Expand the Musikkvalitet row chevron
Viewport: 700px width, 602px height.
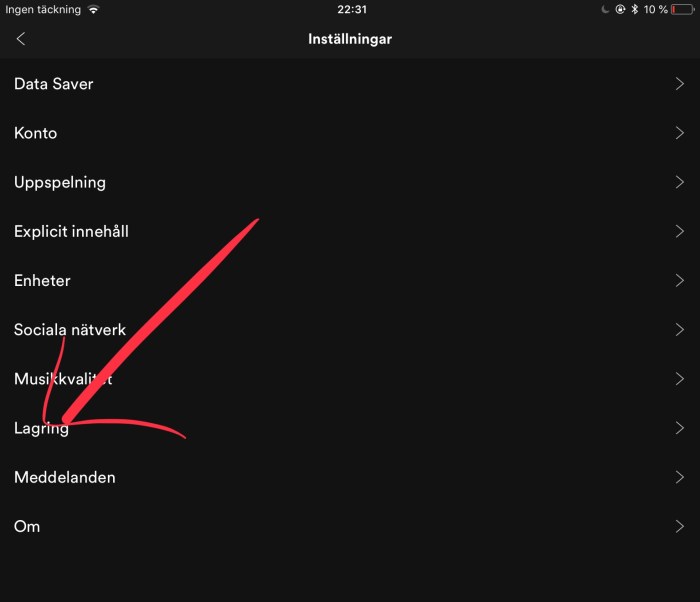click(x=679, y=379)
